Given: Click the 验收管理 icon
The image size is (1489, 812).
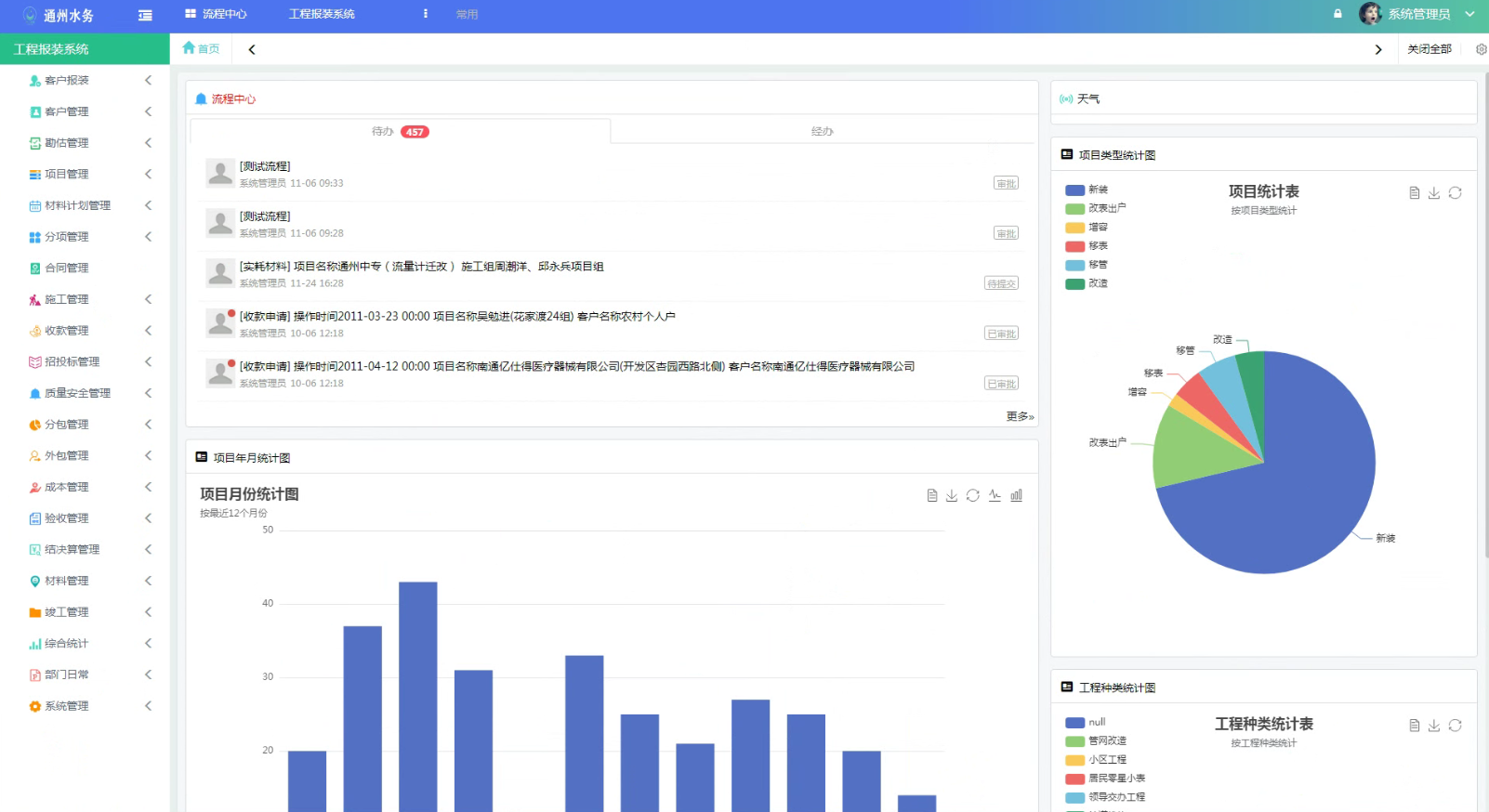Looking at the screenshot, I should coord(35,518).
